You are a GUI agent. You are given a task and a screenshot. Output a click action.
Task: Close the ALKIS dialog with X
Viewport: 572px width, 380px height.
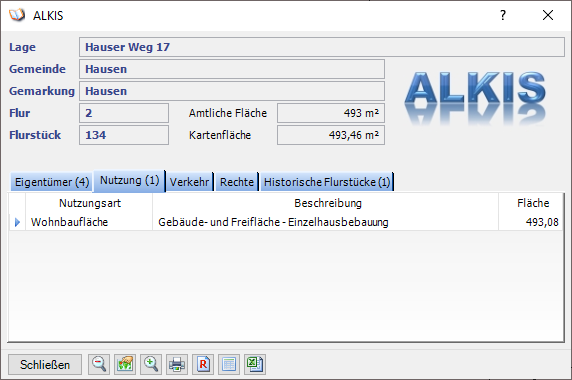(x=548, y=15)
